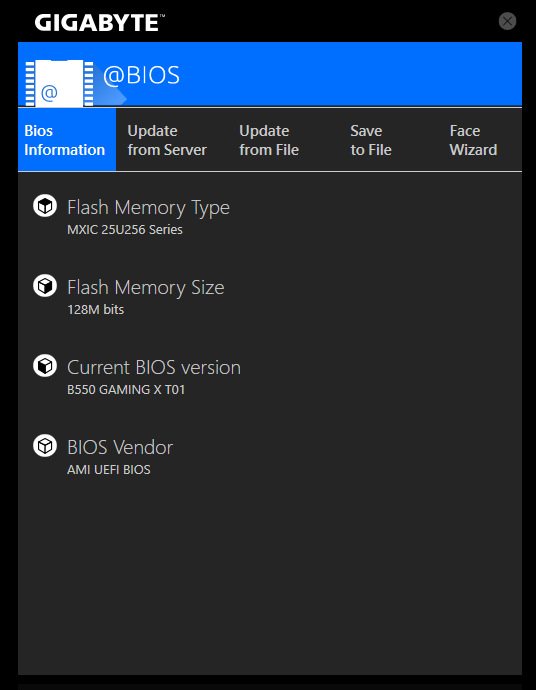536x690 pixels.
Task: Select the Save to File tab
Action: [371, 140]
